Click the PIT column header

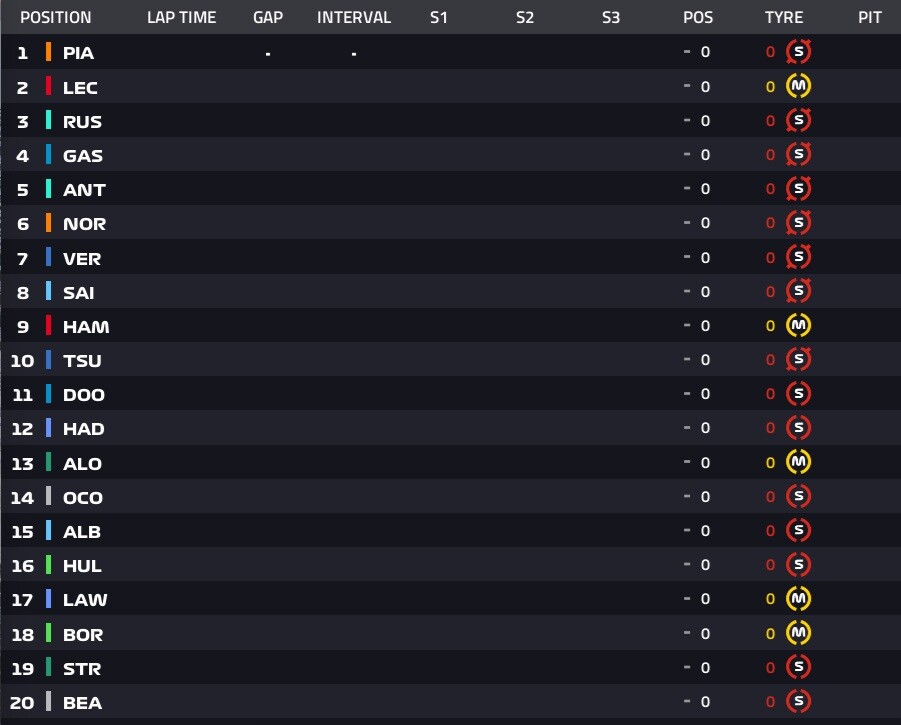click(x=869, y=17)
